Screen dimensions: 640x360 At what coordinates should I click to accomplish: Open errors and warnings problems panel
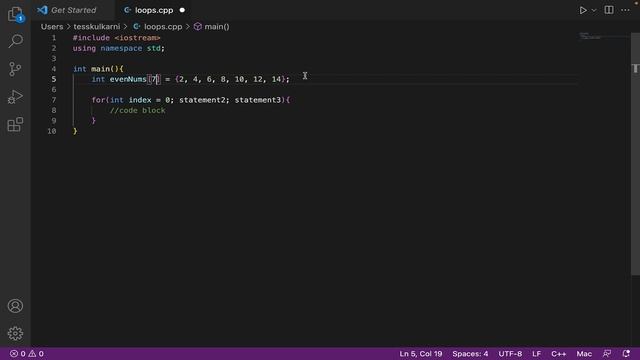(x=27, y=354)
